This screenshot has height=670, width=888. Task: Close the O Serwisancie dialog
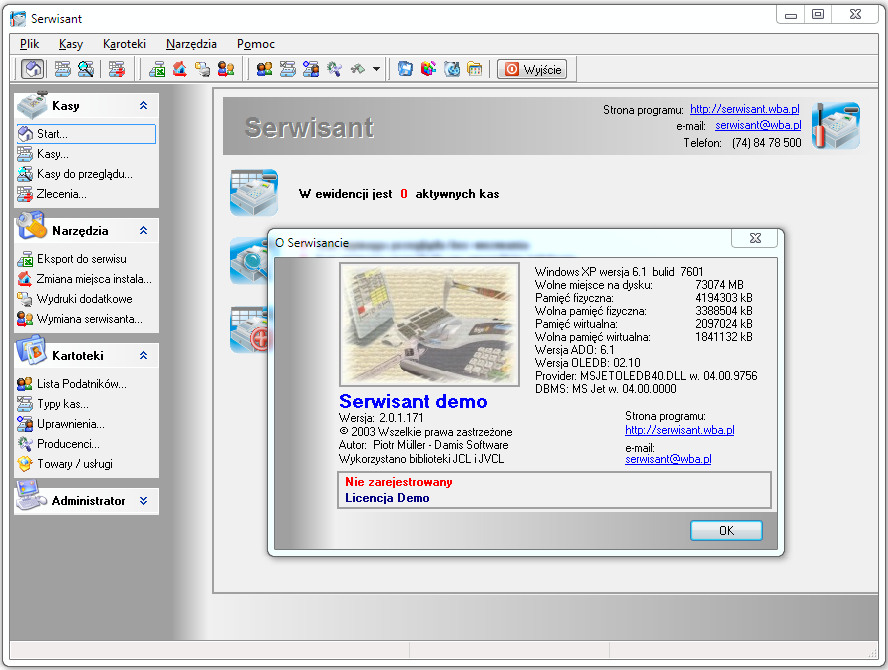pos(755,238)
